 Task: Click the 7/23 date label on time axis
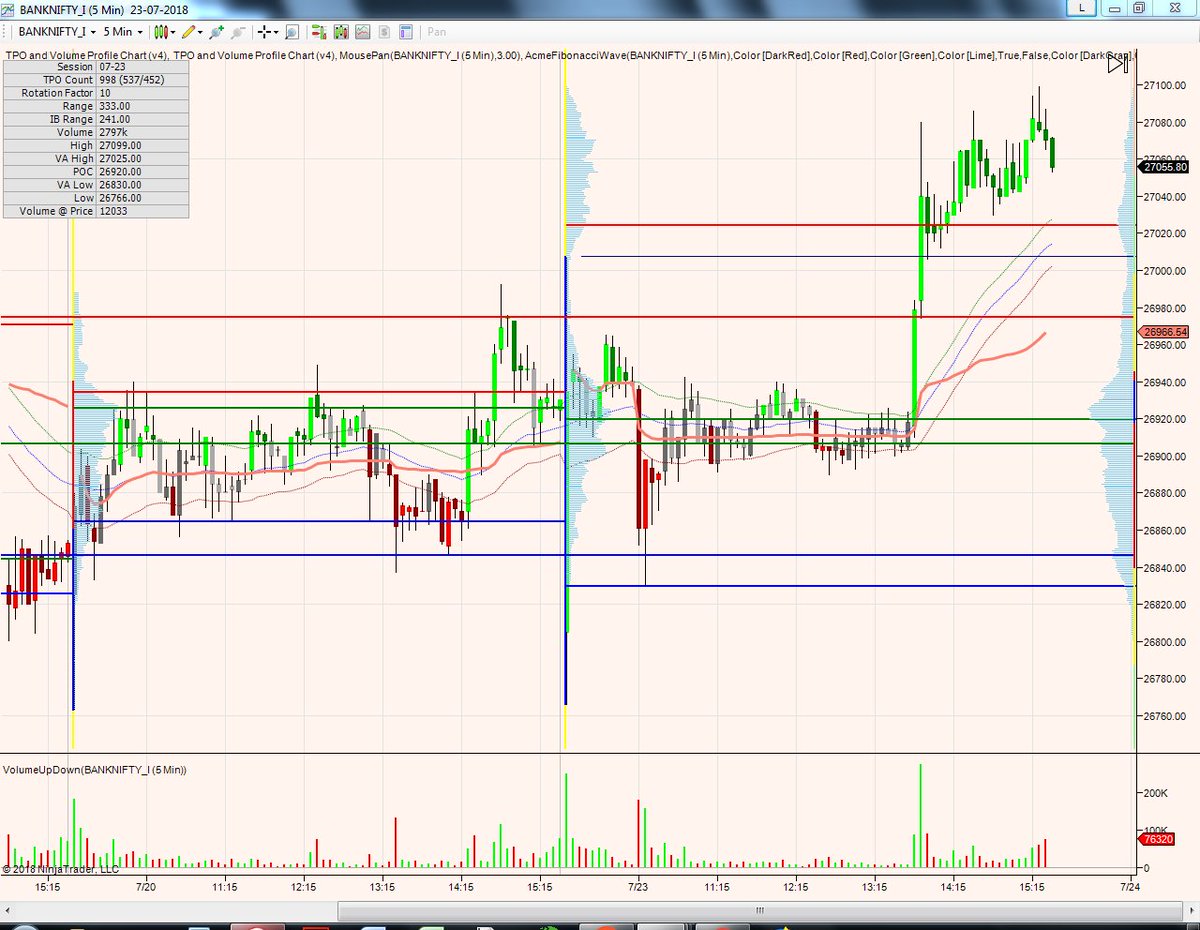[639, 886]
